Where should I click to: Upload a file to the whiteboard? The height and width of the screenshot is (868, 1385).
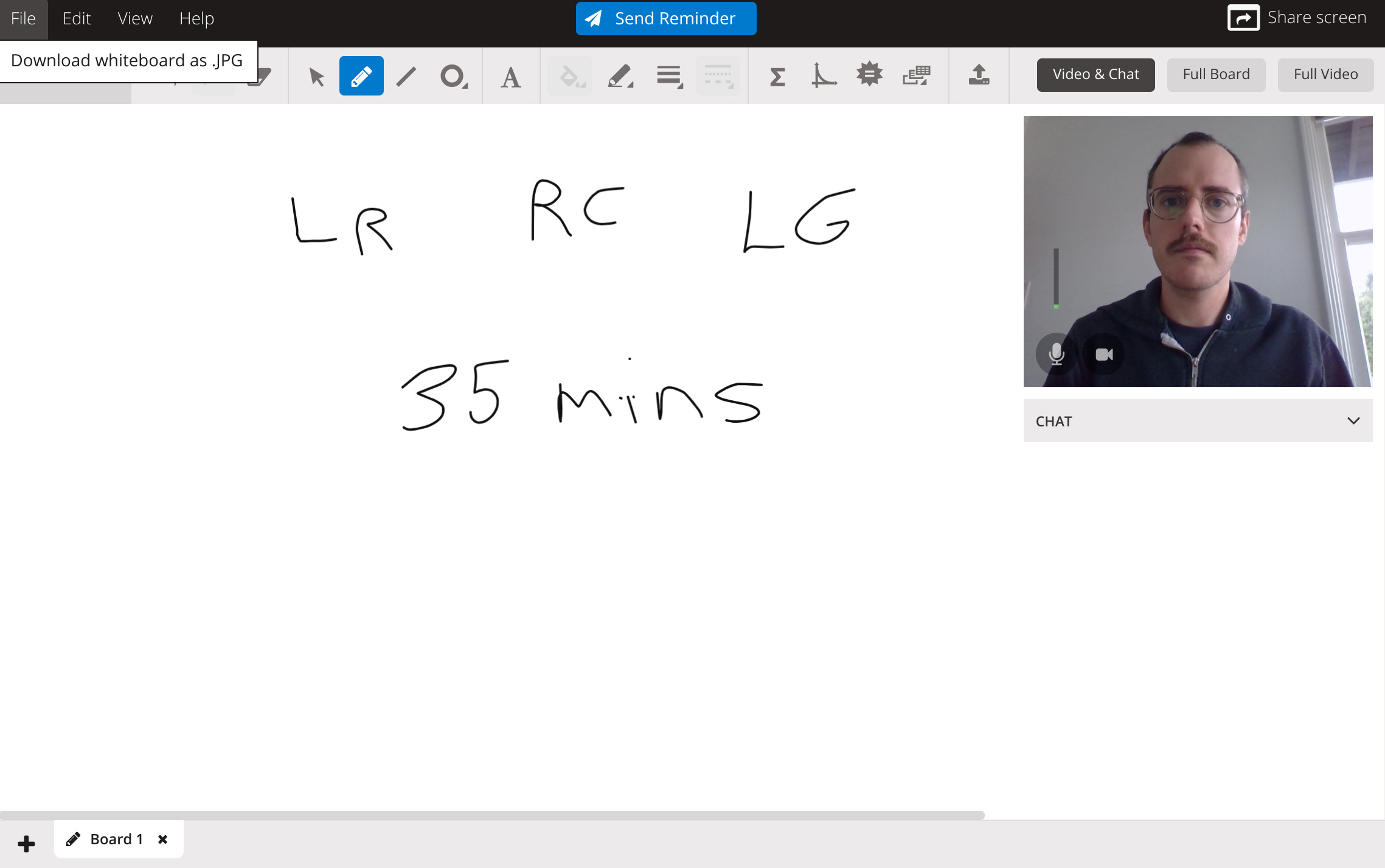(x=979, y=75)
